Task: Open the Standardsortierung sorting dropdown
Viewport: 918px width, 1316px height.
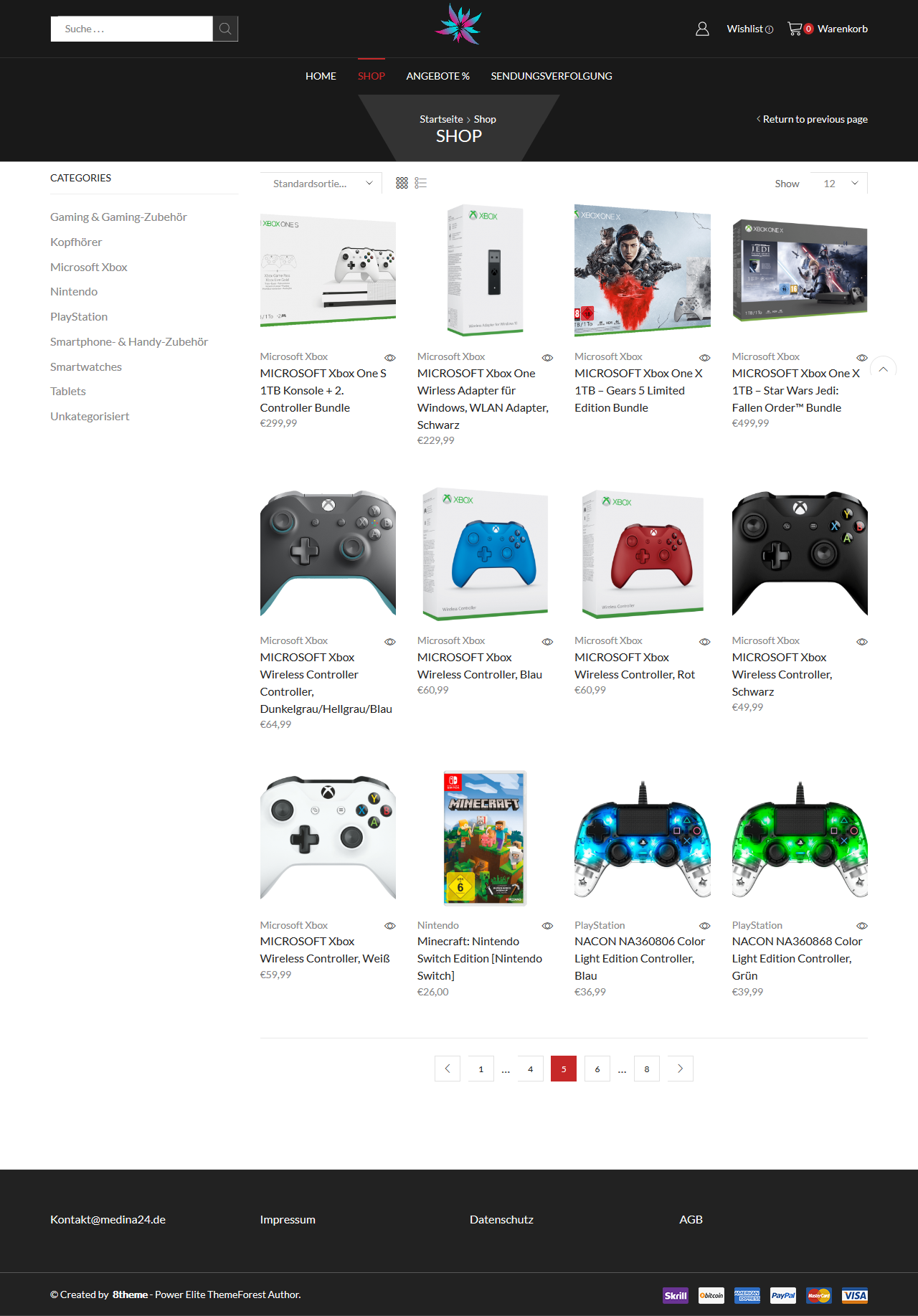Action: click(321, 184)
